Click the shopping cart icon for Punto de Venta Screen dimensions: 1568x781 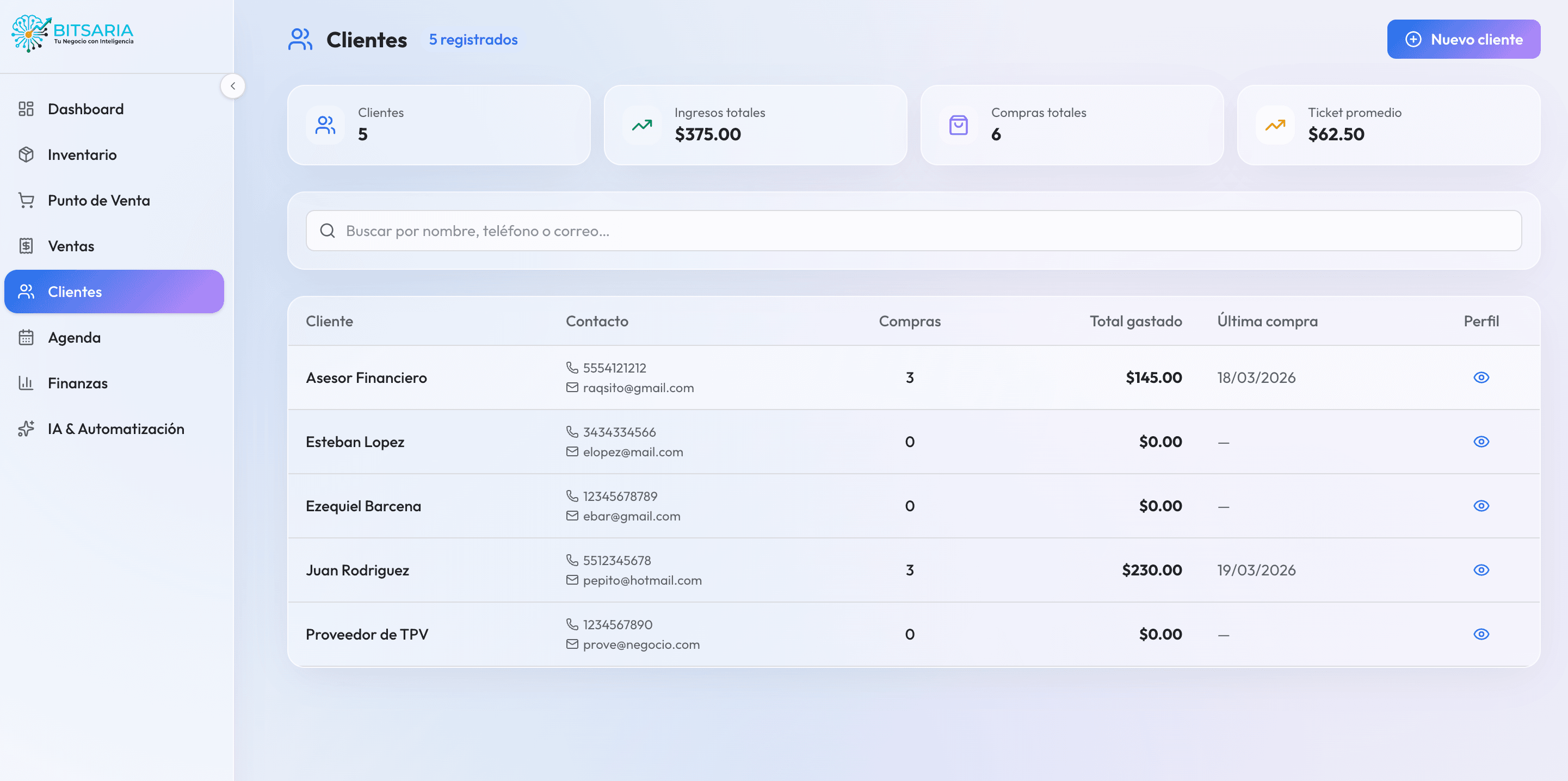pyautogui.click(x=26, y=200)
